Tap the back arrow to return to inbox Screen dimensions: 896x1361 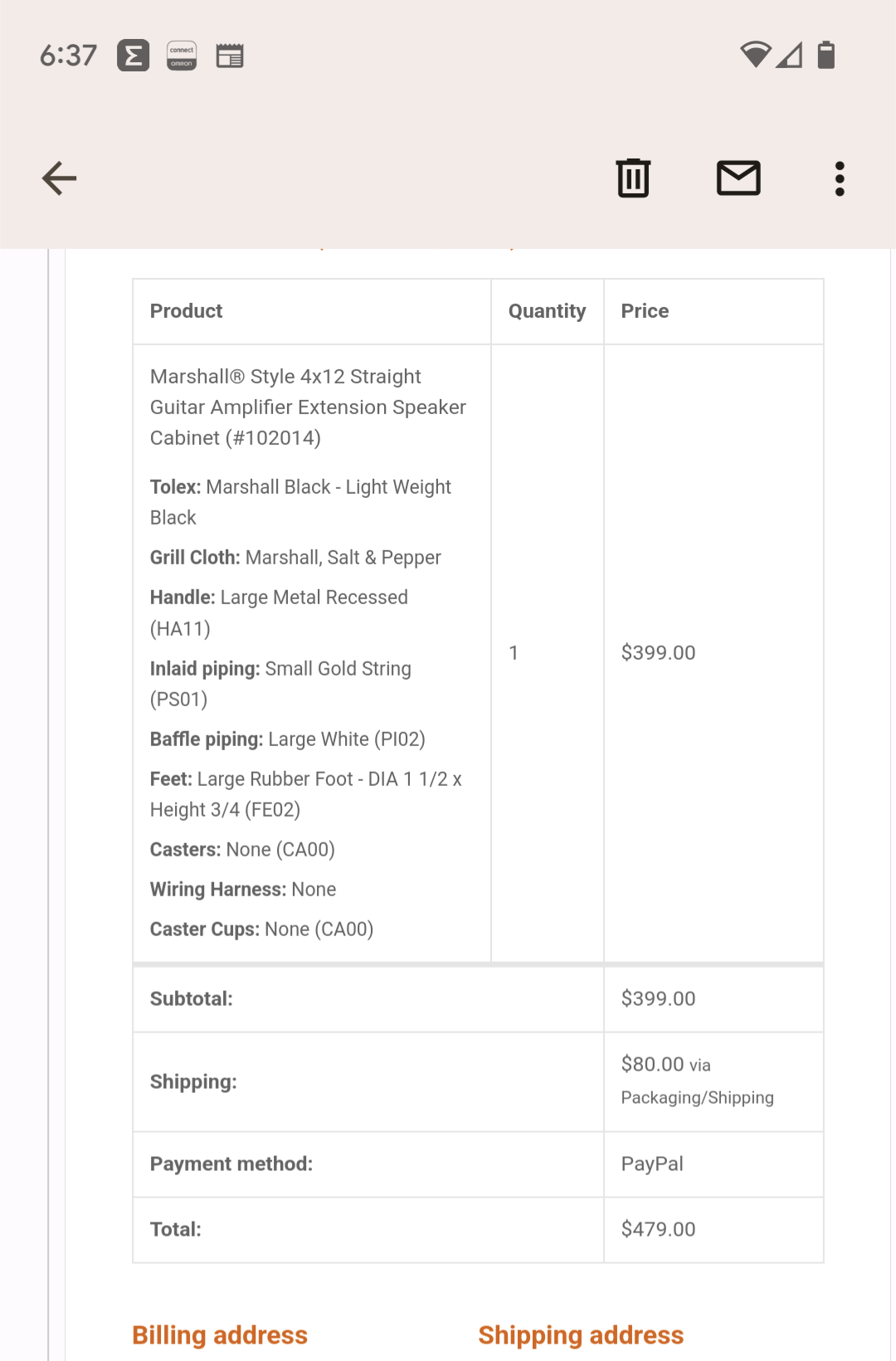[58, 177]
